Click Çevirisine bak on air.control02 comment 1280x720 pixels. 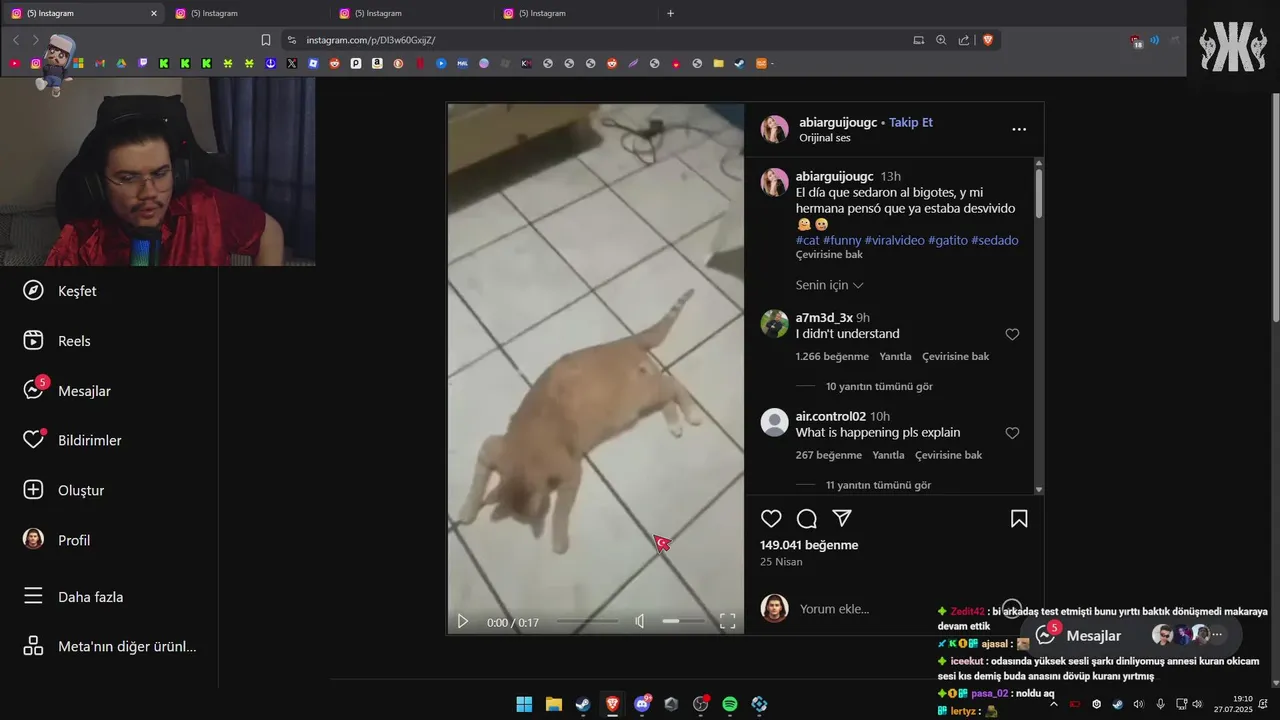tap(948, 455)
